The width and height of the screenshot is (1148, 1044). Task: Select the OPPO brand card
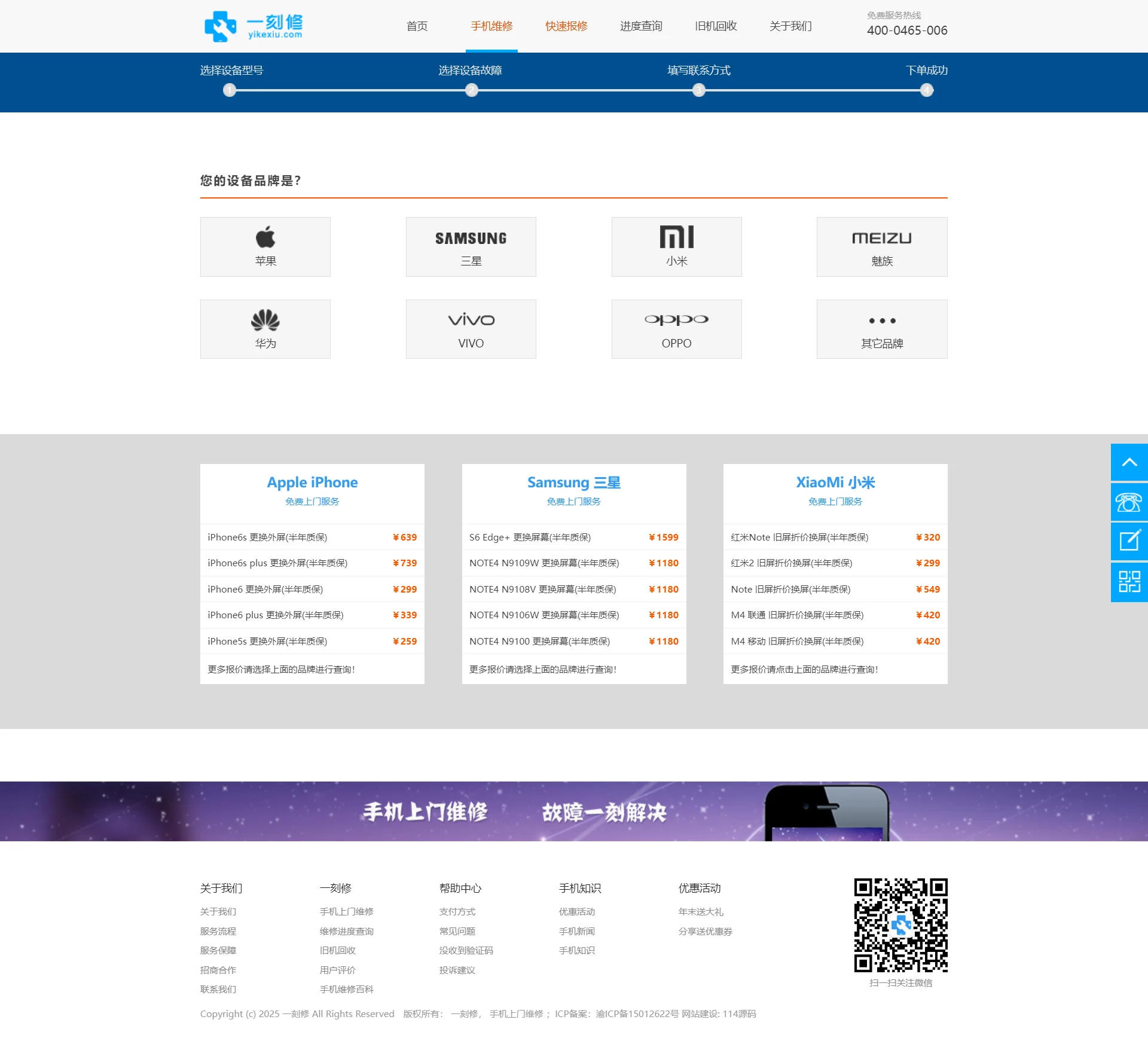(676, 328)
